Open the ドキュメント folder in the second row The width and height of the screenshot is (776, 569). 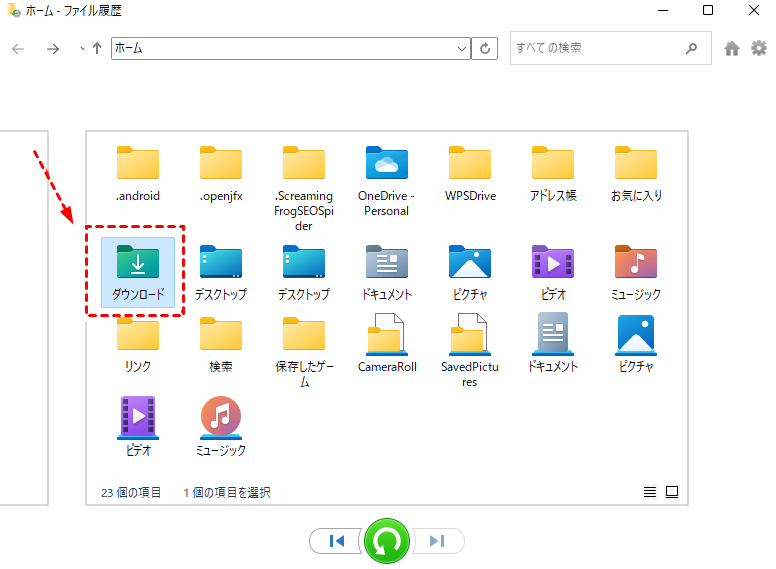pyautogui.click(x=387, y=273)
